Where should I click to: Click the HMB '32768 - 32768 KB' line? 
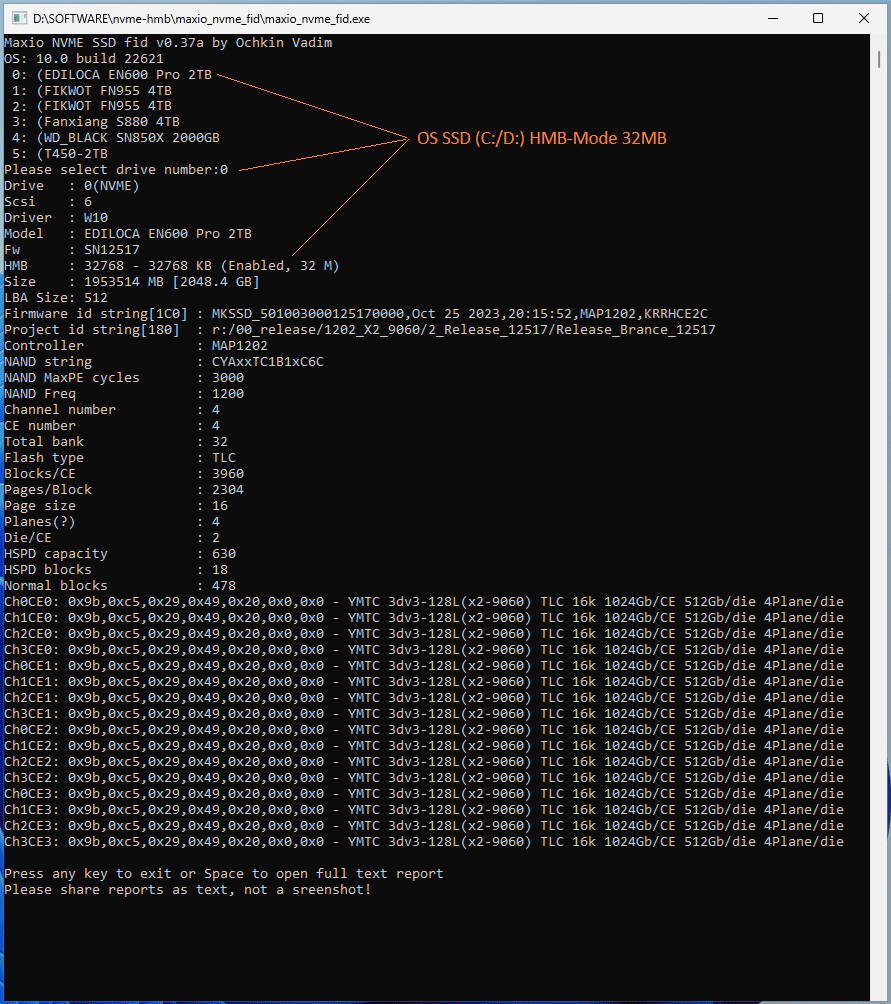[x=172, y=266]
